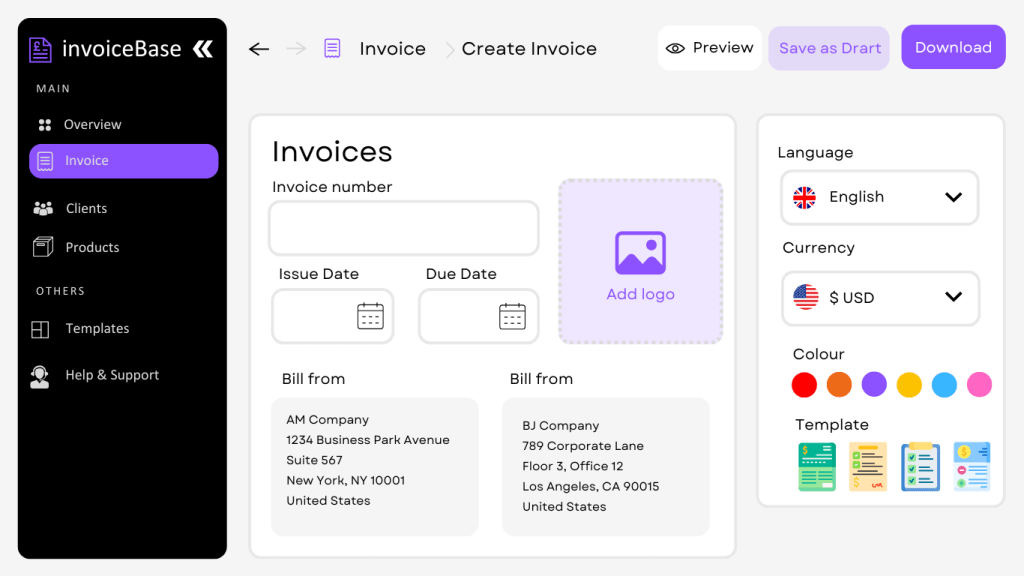Click the US flag icon
This screenshot has height=576, width=1024.
click(x=805, y=297)
